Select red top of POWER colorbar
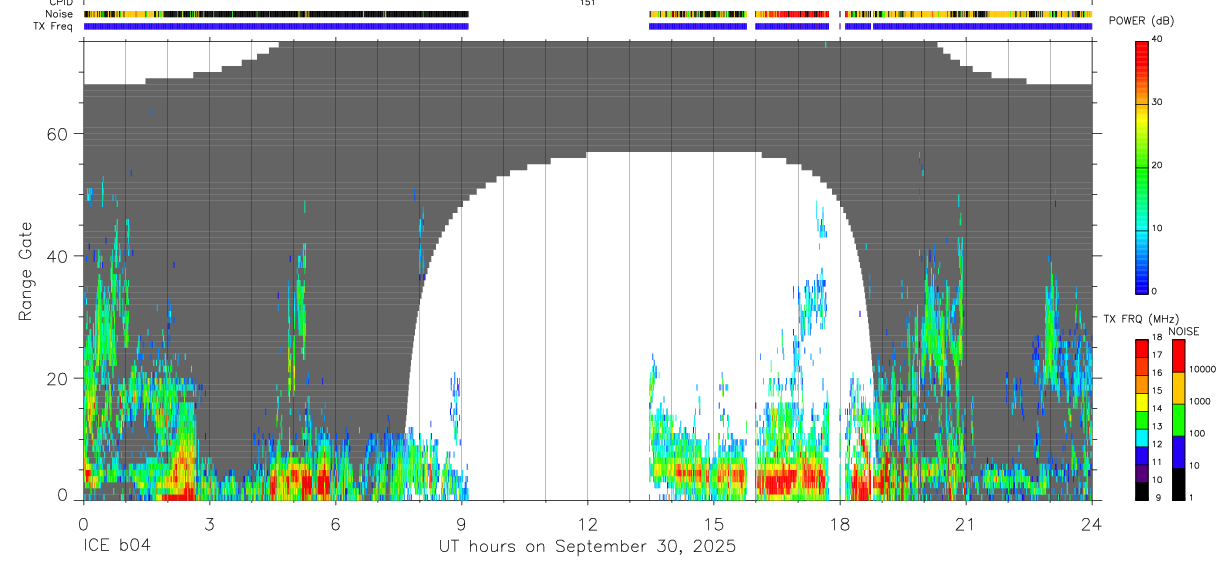 click(x=1141, y=50)
